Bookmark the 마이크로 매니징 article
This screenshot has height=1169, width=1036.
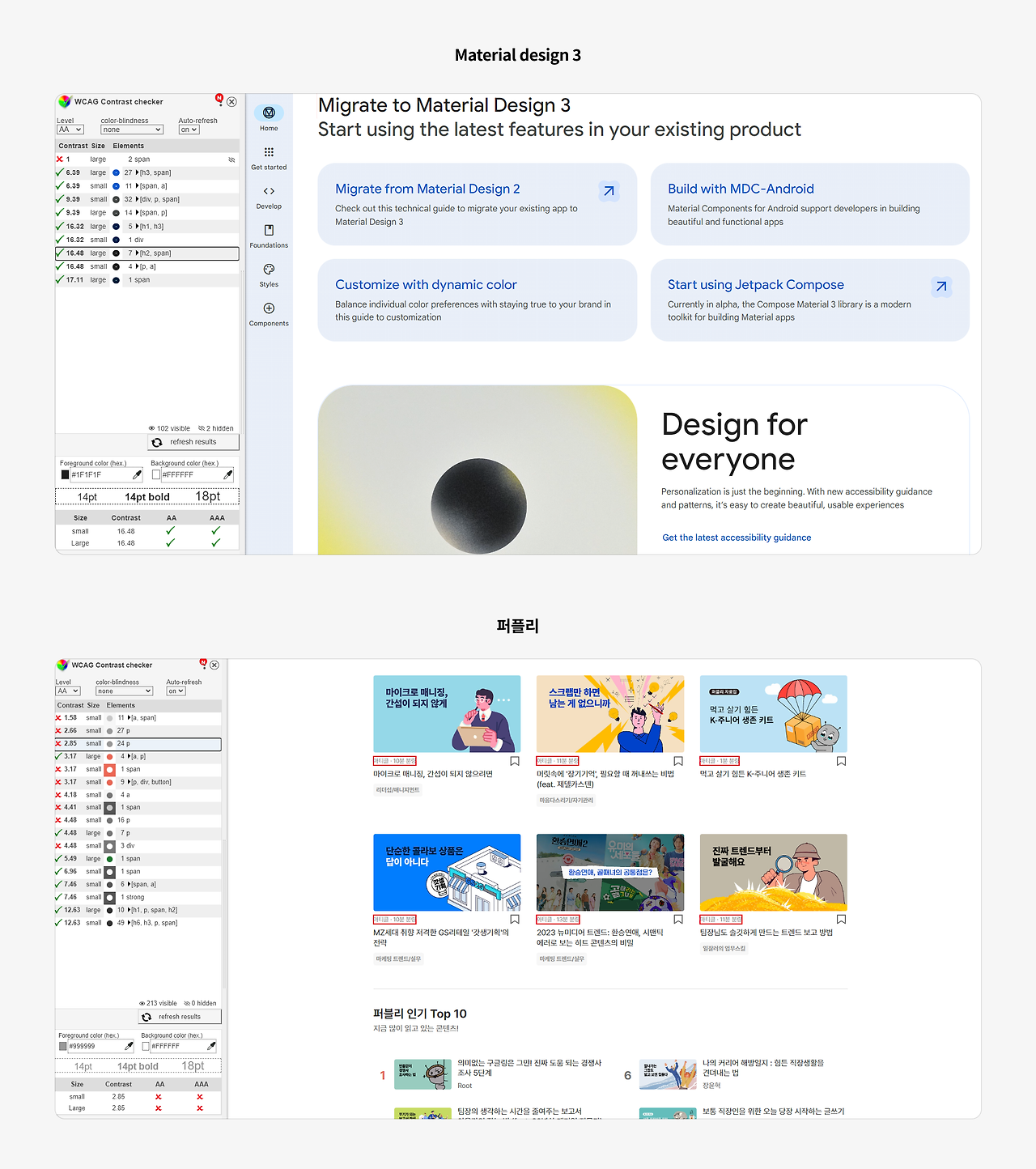[515, 761]
